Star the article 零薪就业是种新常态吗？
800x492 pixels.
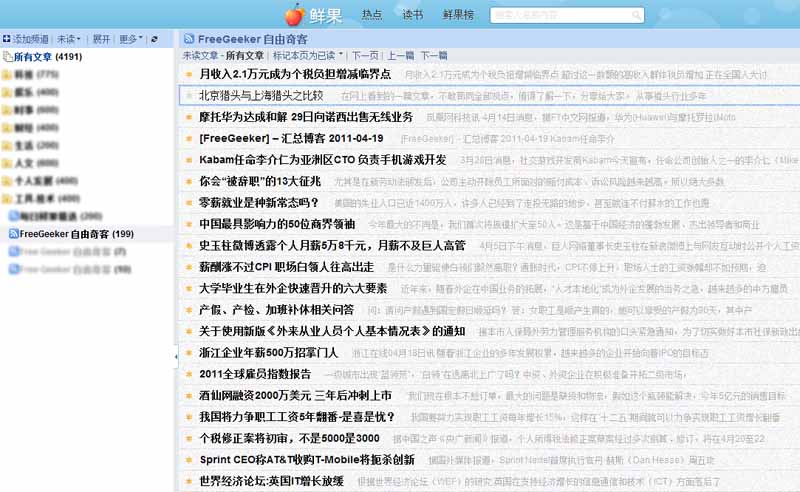[189, 203]
